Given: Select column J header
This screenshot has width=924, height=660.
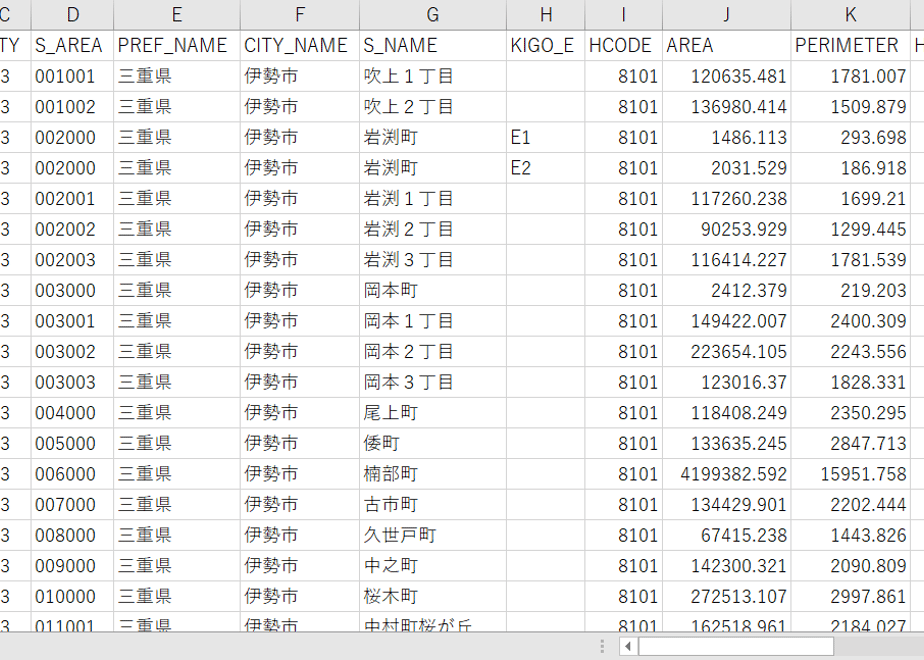Looking at the screenshot, I should 727,15.
